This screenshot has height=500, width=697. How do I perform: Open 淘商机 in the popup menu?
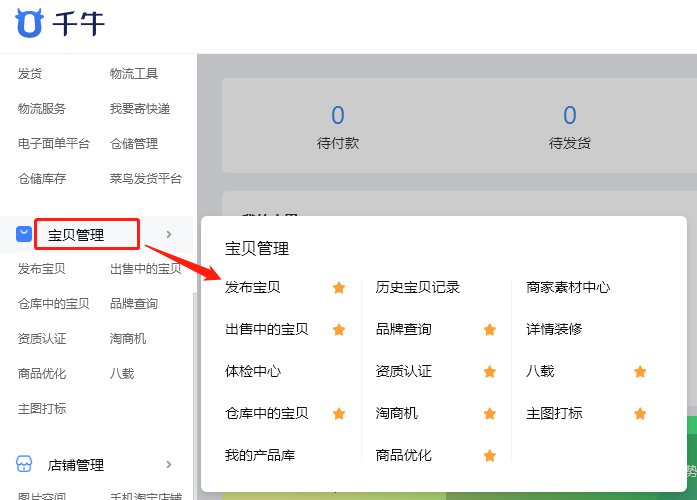point(397,413)
